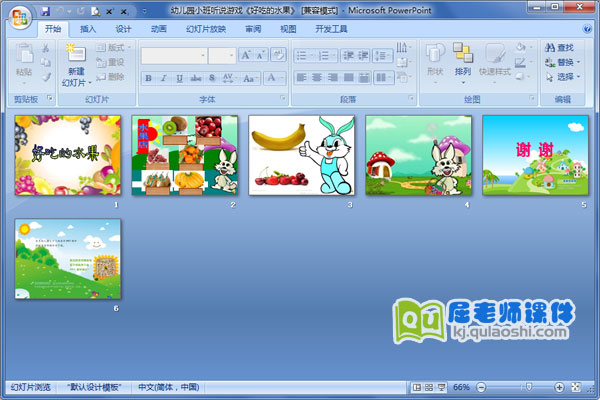Open the font name combo box
The height and width of the screenshot is (400, 600).
click(x=174, y=56)
